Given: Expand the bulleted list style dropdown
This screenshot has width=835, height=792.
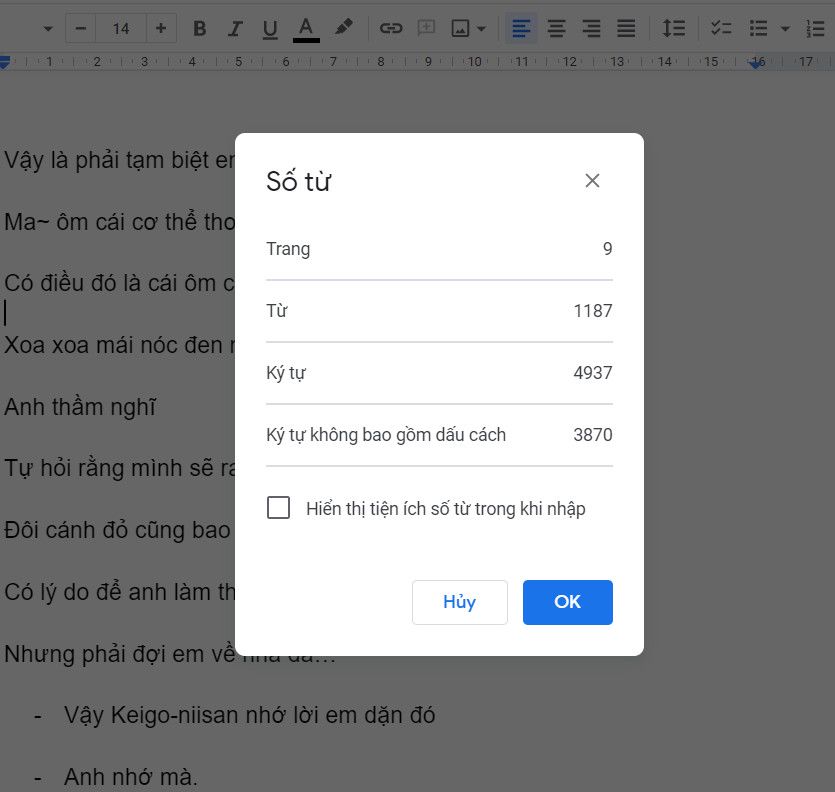Looking at the screenshot, I should click(785, 29).
